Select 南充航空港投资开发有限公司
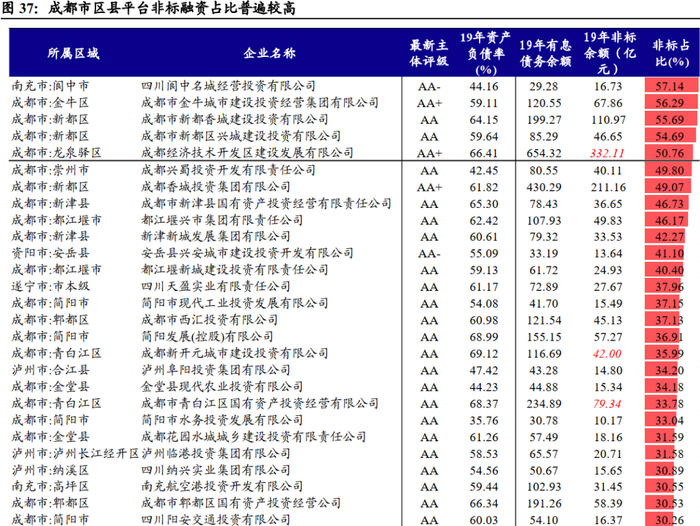Image resolution: width=700 pixels, height=526 pixels. click(222, 486)
